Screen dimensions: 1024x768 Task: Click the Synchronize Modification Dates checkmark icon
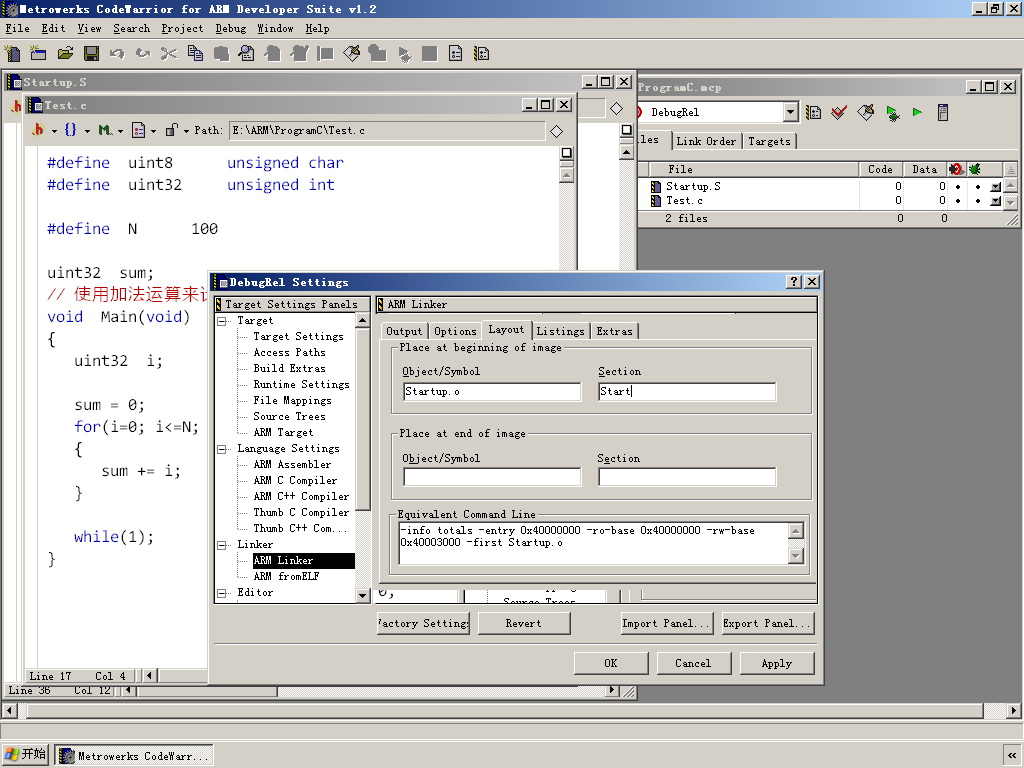point(839,112)
